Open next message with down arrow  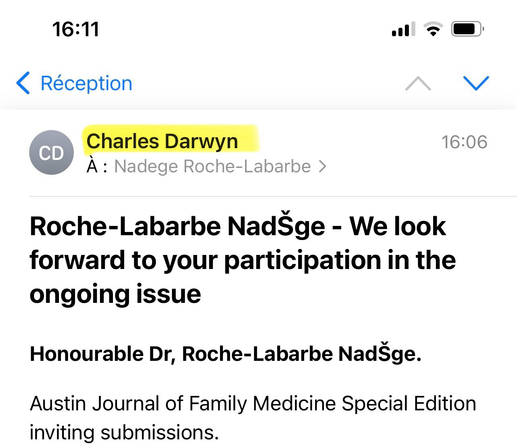click(x=476, y=83)
